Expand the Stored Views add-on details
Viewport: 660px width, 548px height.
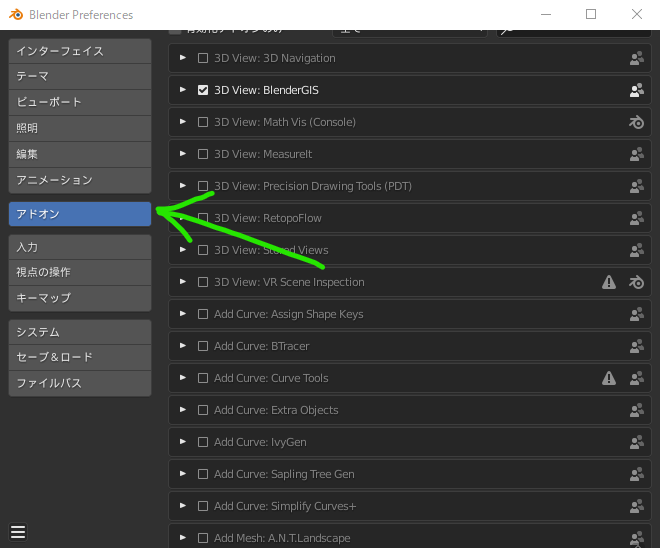click(183, 250)
